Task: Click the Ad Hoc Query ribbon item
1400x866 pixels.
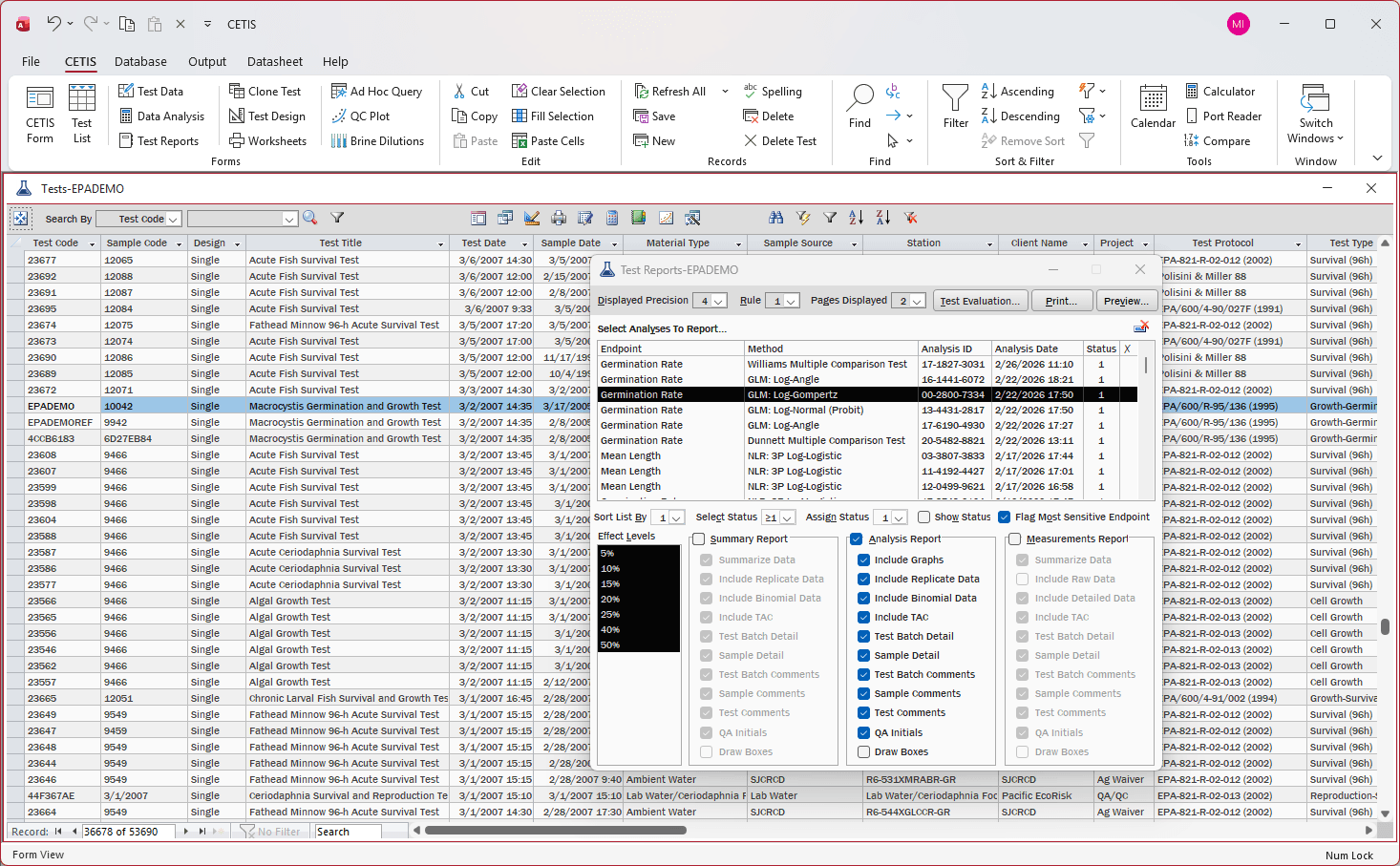Action: (377, 92)
